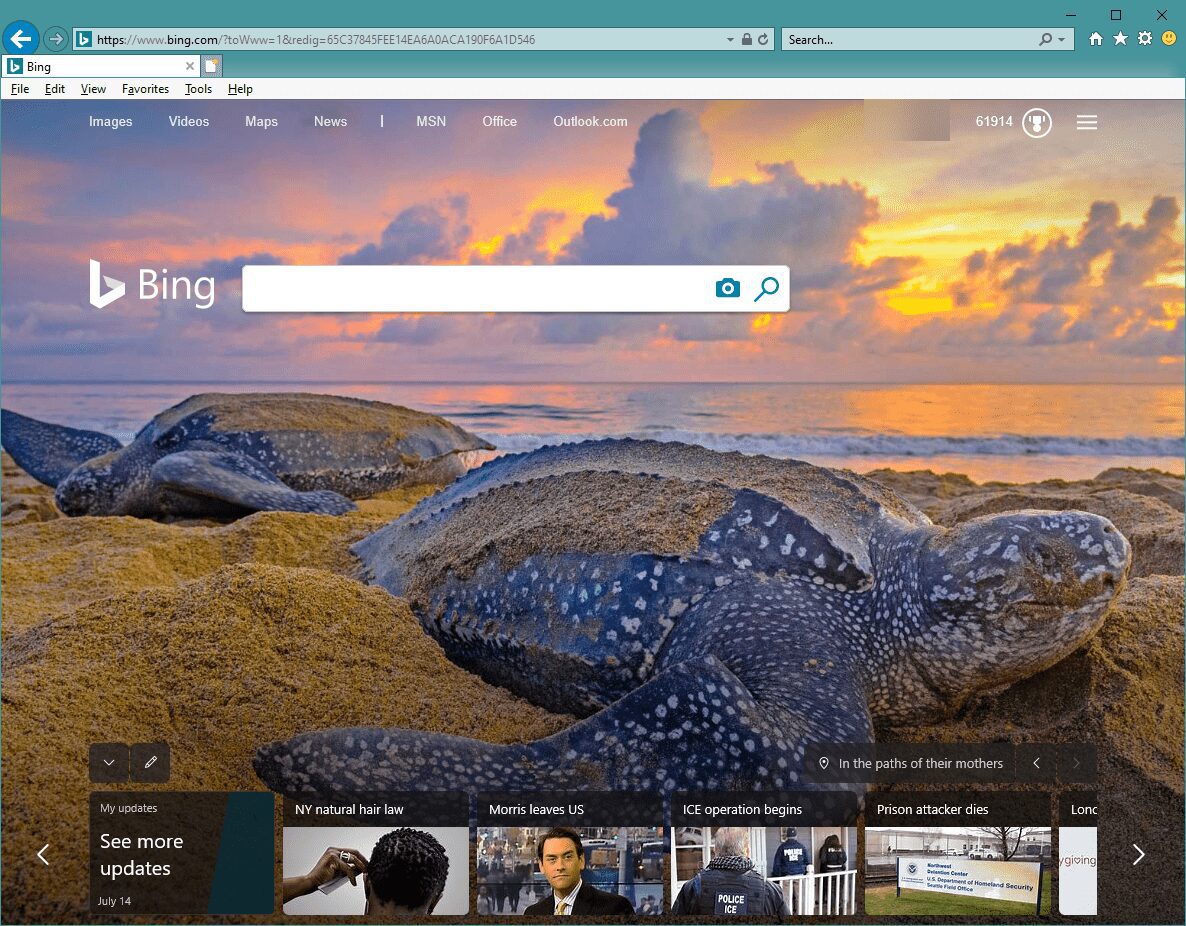Refresh the page with the reload icon
1186x926 pixels.
tap(763, 39)
